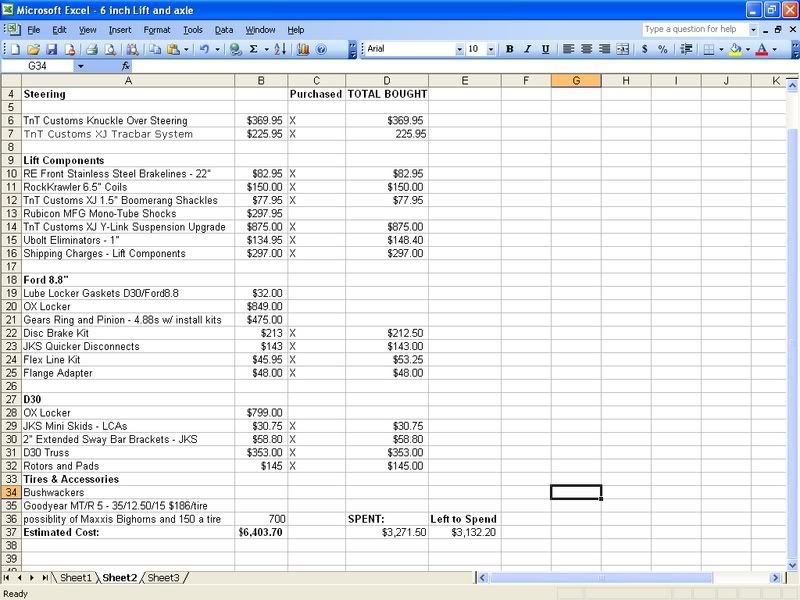
Task: Open the Arial font name dropdown
Action: pos(459,49)
